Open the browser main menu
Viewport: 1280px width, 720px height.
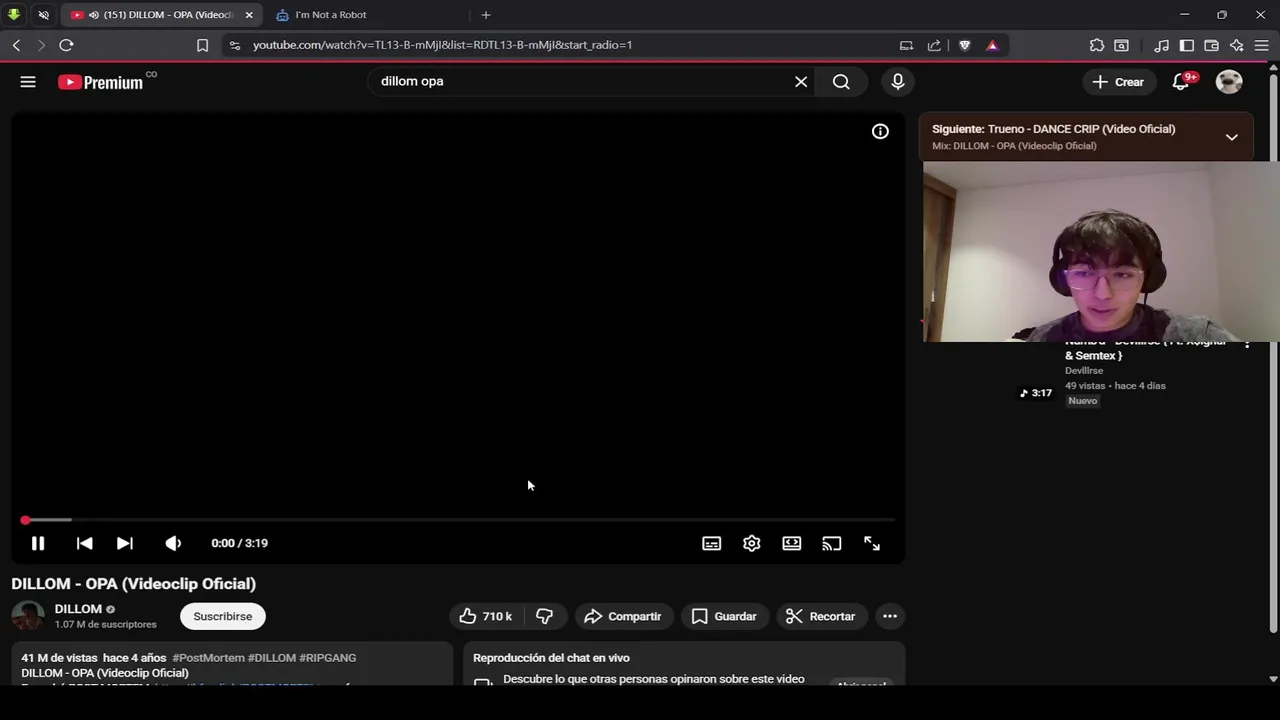(1261, 45)
